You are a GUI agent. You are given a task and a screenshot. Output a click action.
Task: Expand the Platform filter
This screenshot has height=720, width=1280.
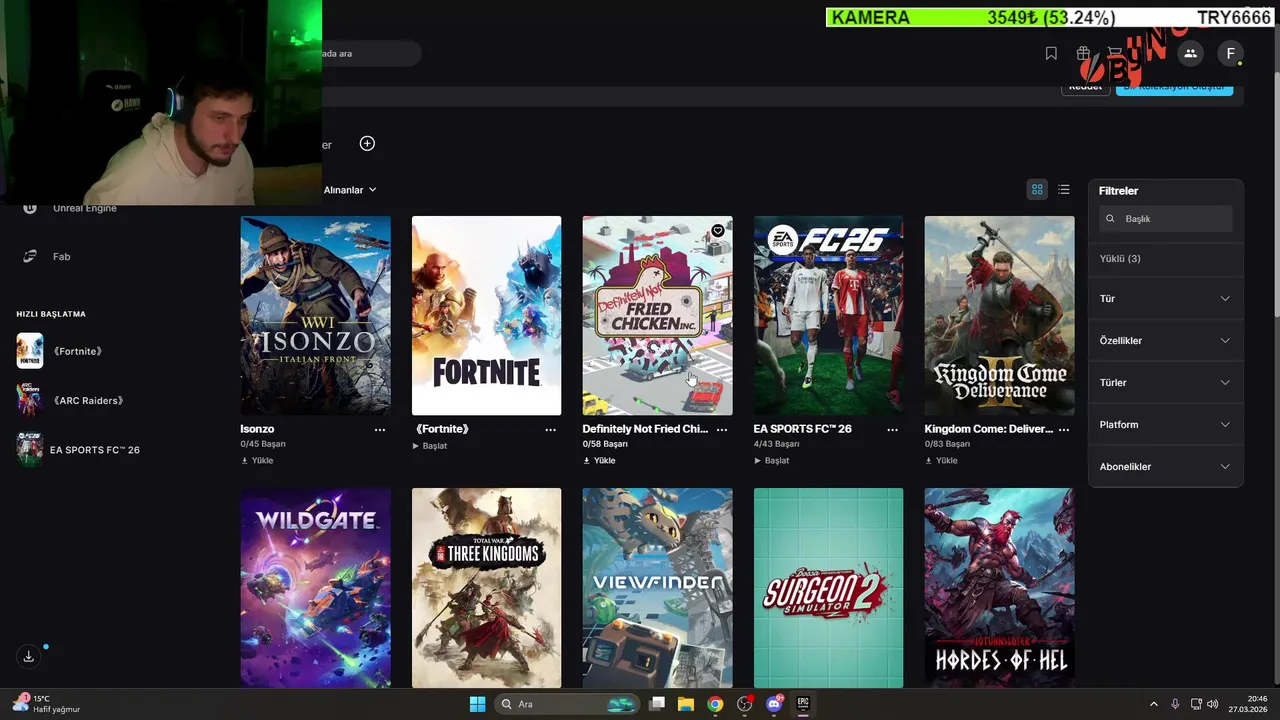(1165, 425)
